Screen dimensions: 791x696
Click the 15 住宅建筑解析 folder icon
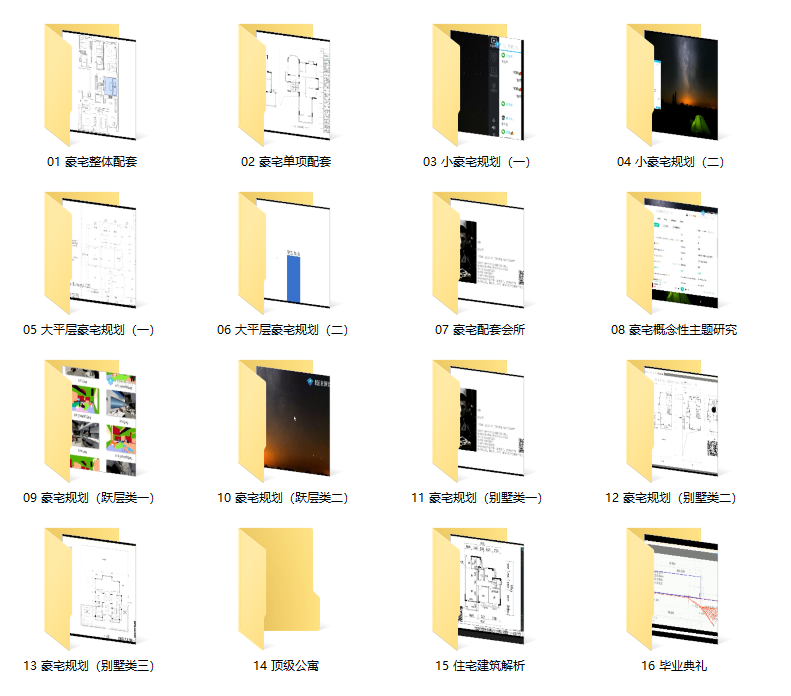click(x=478, y=589)
